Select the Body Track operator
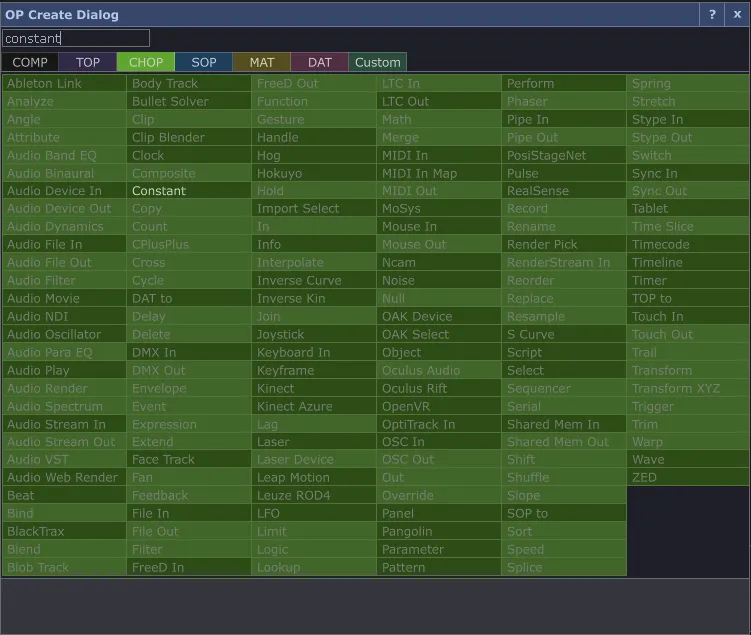Image resolution: width=751 pixels, height=635 pixels. [x=189, y=83]
